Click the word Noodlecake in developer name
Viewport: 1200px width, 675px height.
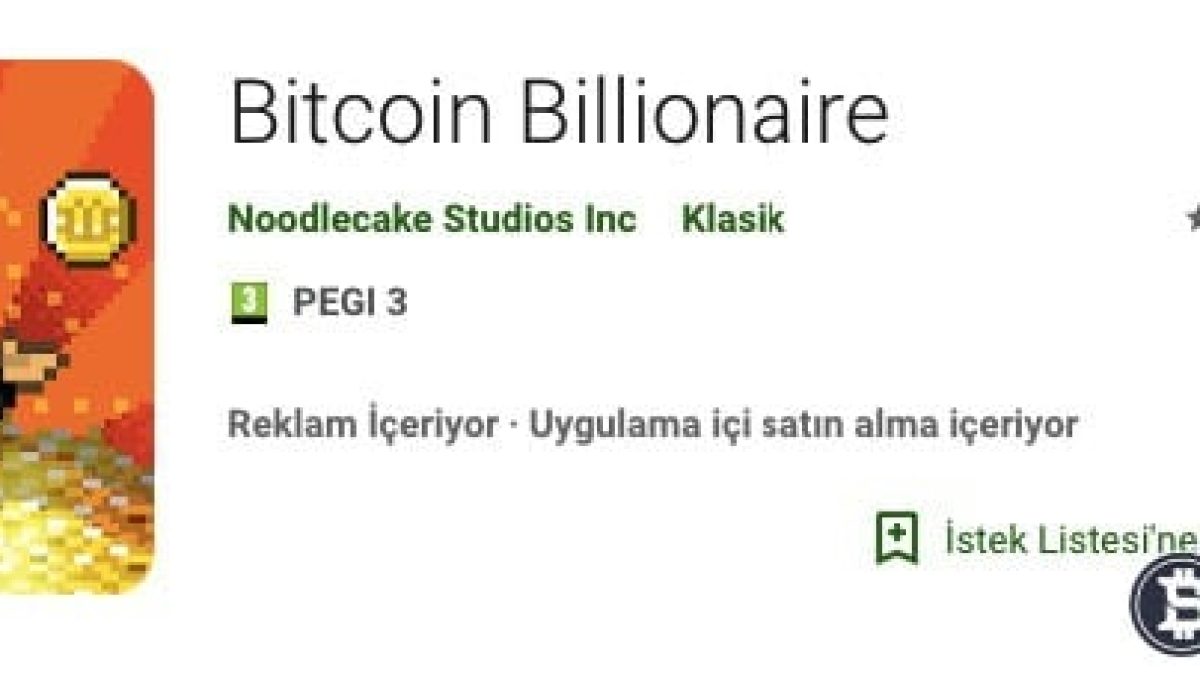point(328,219)
